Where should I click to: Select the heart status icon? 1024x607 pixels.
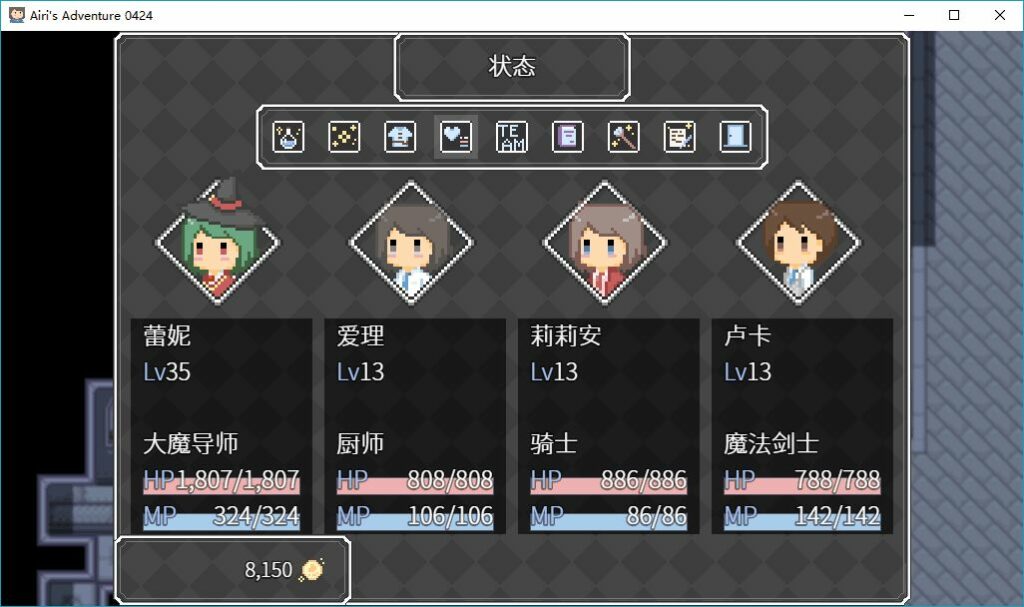(x=456, y=137)
